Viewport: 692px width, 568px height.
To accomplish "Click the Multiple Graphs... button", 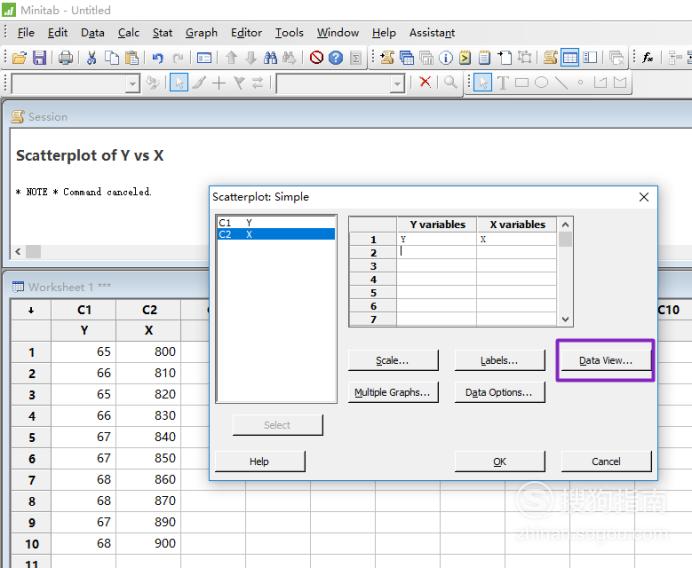I will pyautogui.click(x=393, y=392).
